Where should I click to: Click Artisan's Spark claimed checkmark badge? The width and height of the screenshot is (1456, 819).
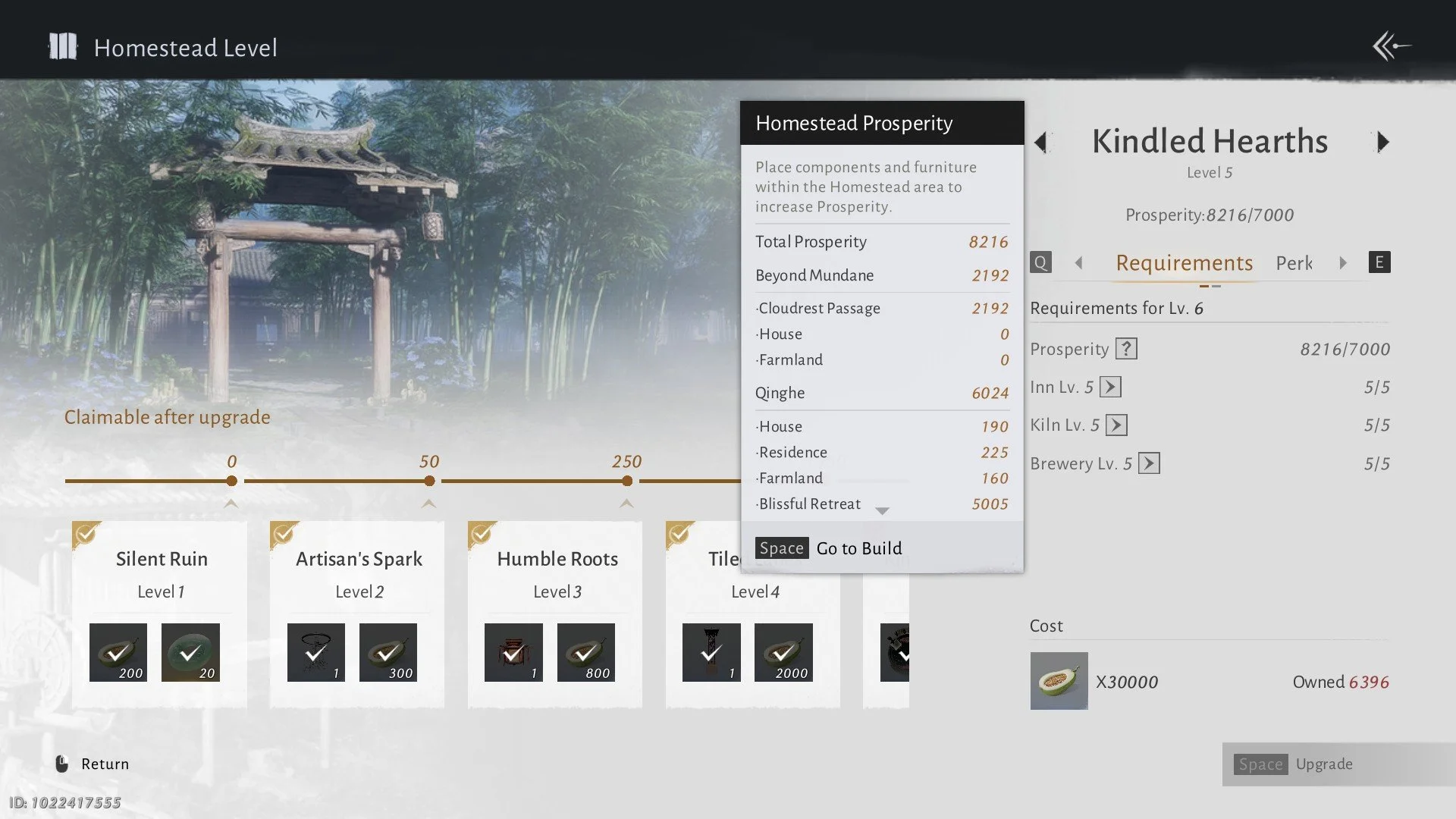click(284, 535)
